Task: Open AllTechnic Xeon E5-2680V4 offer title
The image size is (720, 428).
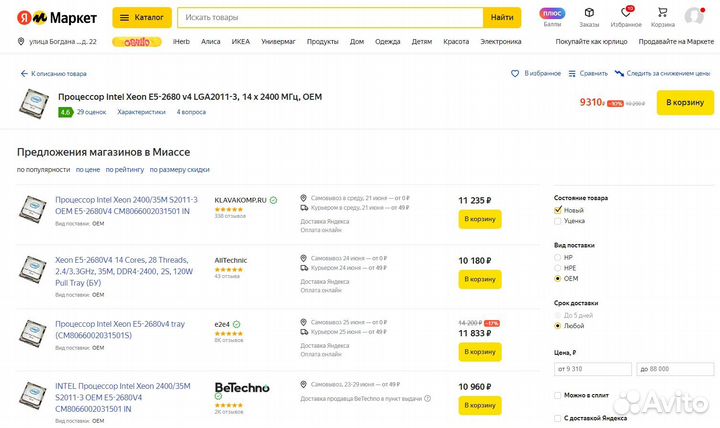Action: (124, 271)
